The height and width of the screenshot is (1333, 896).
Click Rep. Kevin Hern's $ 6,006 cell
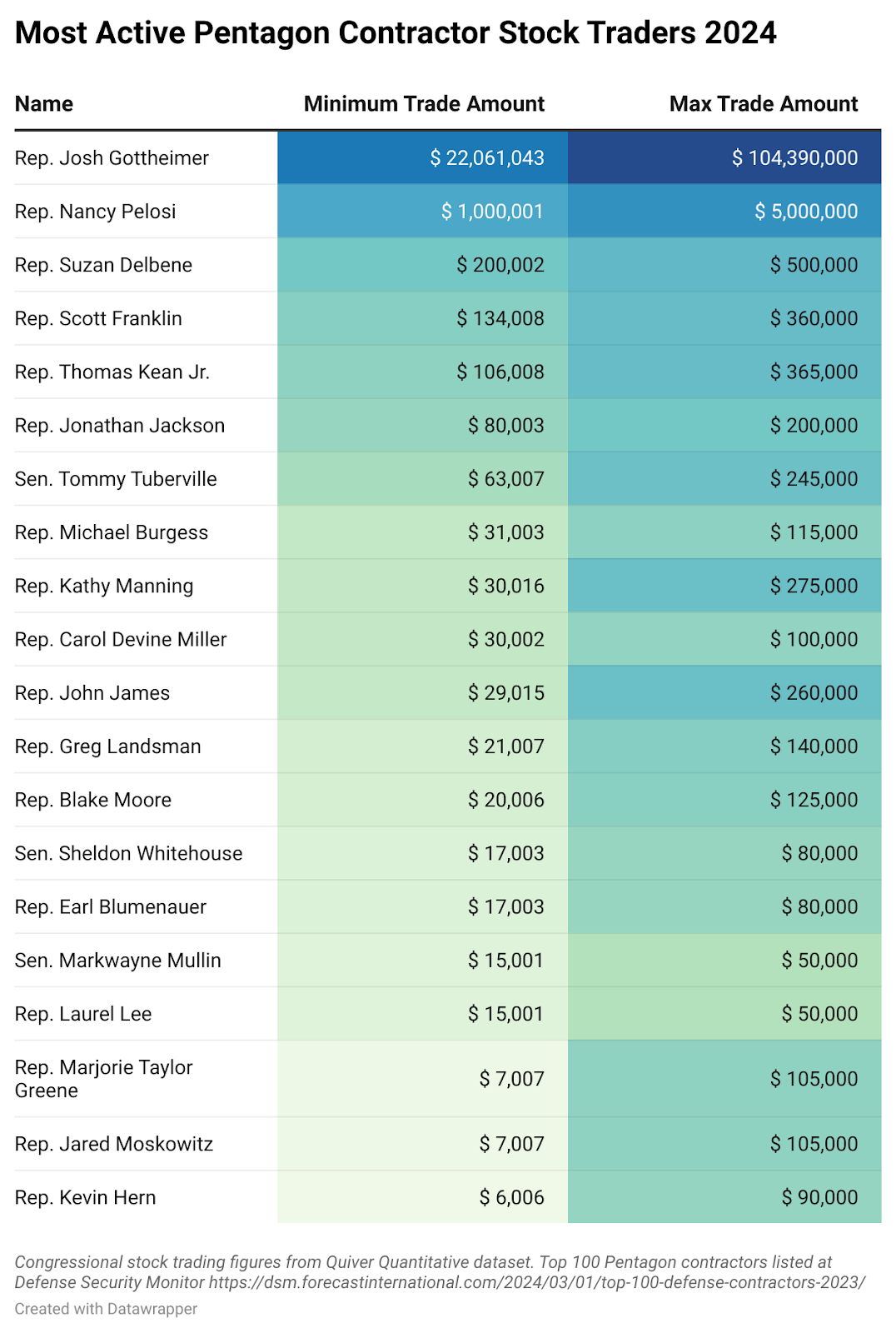(x=511, y=1197)
